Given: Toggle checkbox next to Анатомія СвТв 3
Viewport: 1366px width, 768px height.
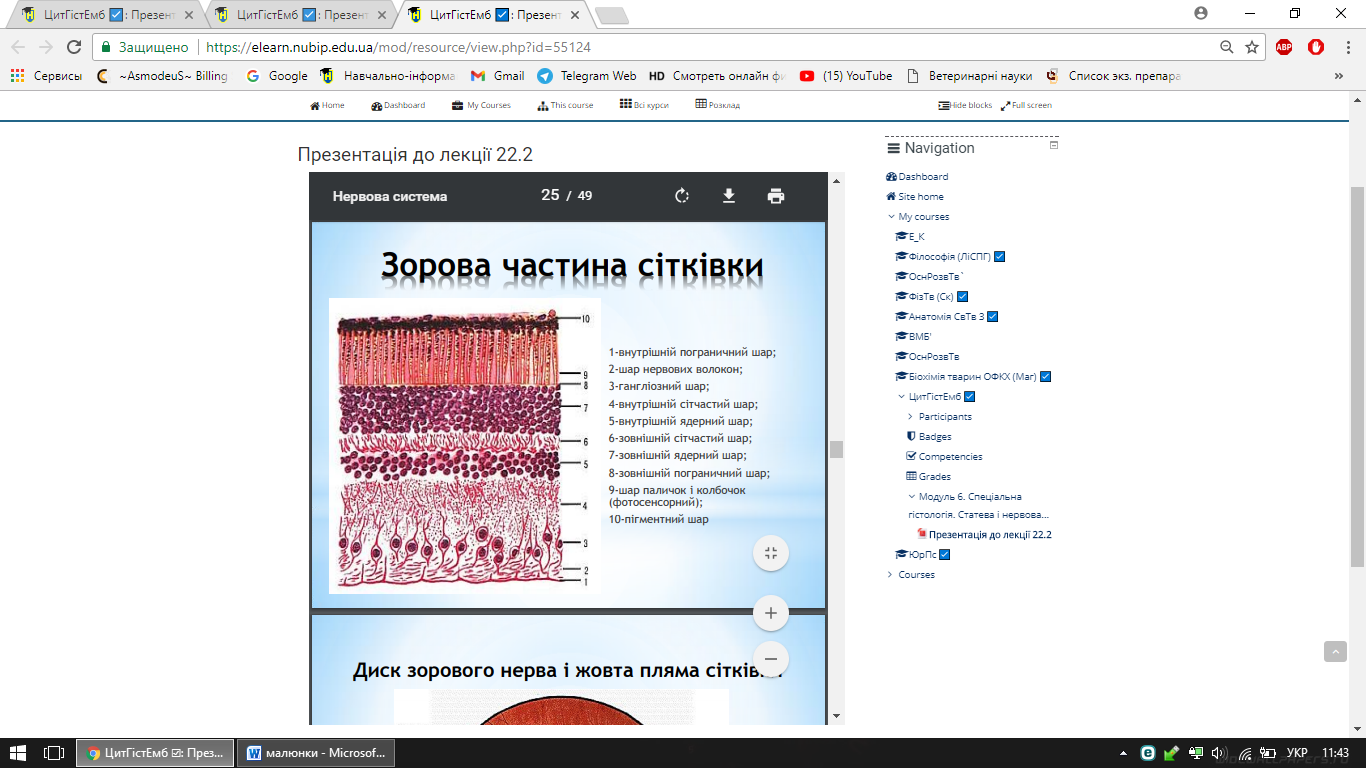Looking at the screenshot, I should [993, 317].
